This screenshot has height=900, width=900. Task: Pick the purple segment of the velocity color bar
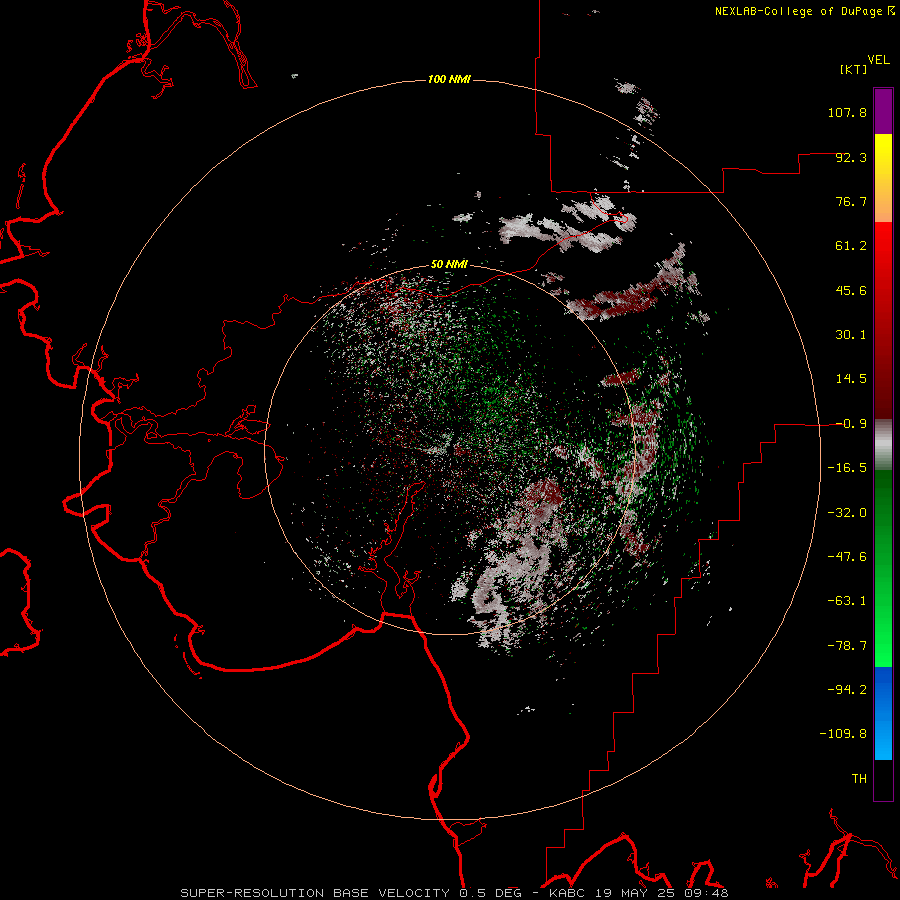coord(883,111)
